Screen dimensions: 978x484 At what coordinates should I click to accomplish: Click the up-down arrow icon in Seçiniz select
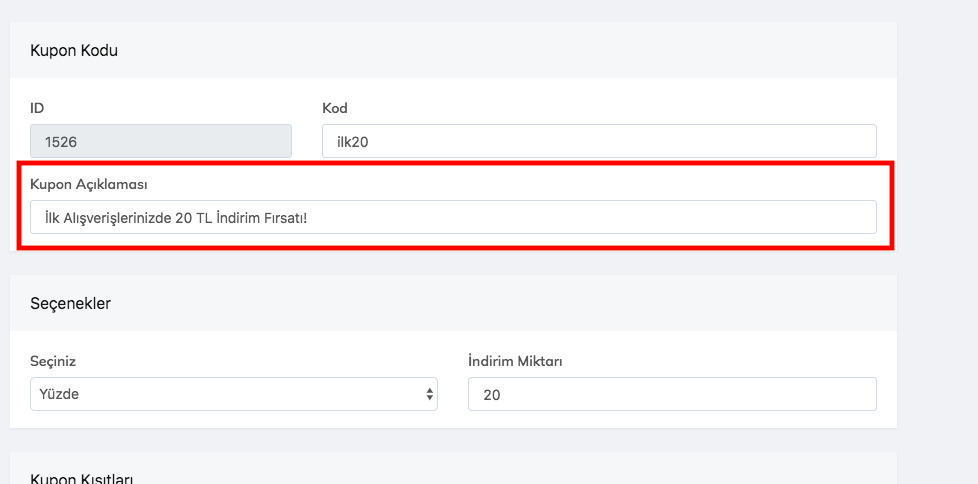coord(430,394)
